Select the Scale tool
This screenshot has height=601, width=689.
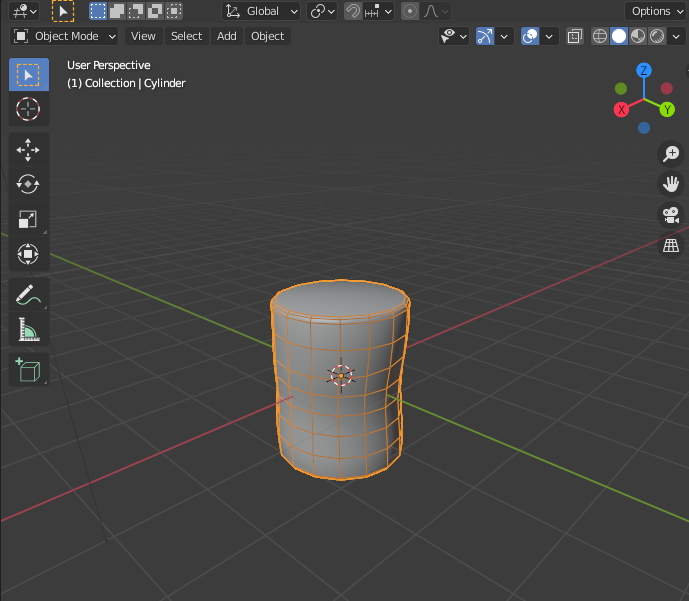click(x=29, y=219)
